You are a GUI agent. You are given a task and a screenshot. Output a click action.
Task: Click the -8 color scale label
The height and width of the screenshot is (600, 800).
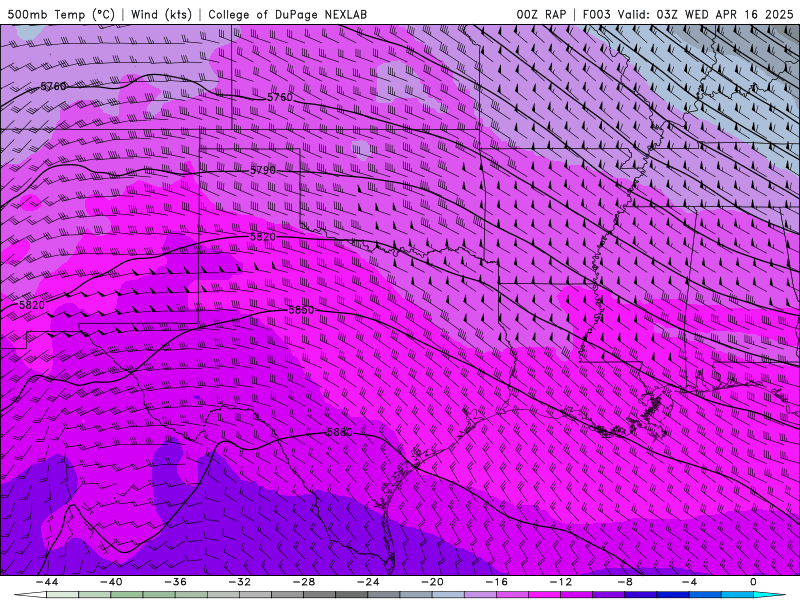coord(626,582)
